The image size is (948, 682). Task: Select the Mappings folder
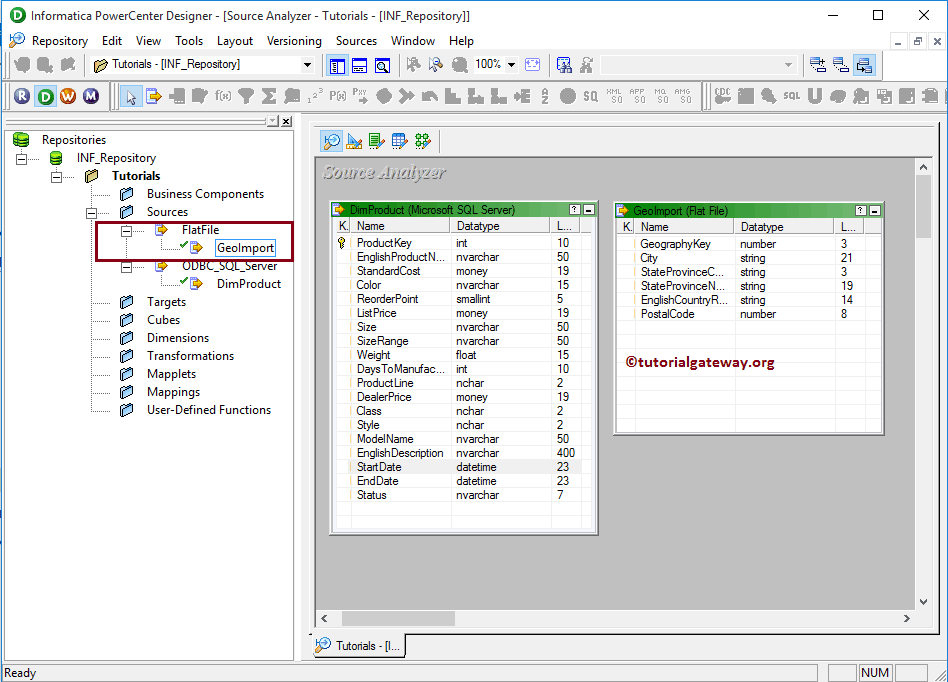pos(174,392)
